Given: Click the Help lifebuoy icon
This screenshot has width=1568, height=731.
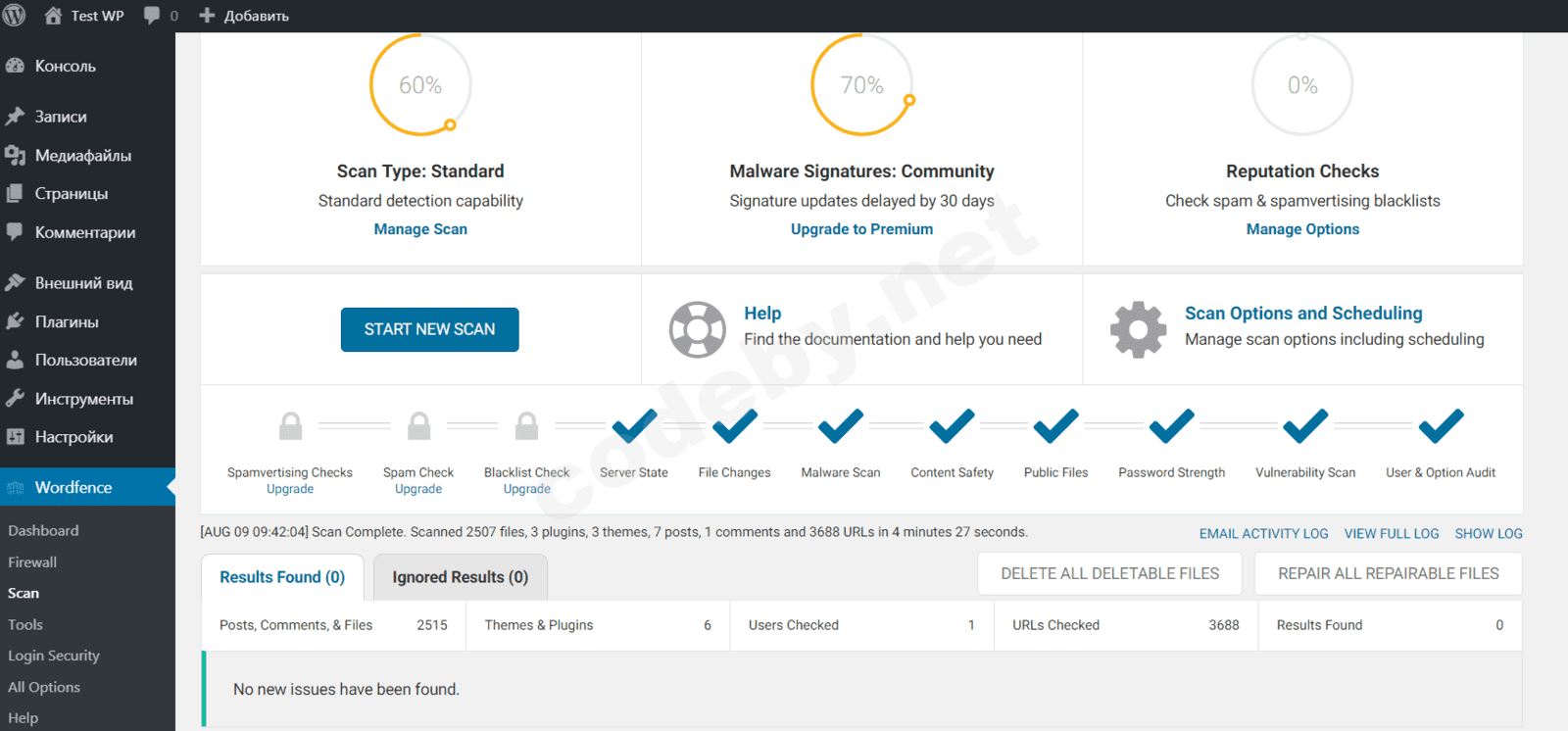Looking at the screenshot, I should (697, 329).
